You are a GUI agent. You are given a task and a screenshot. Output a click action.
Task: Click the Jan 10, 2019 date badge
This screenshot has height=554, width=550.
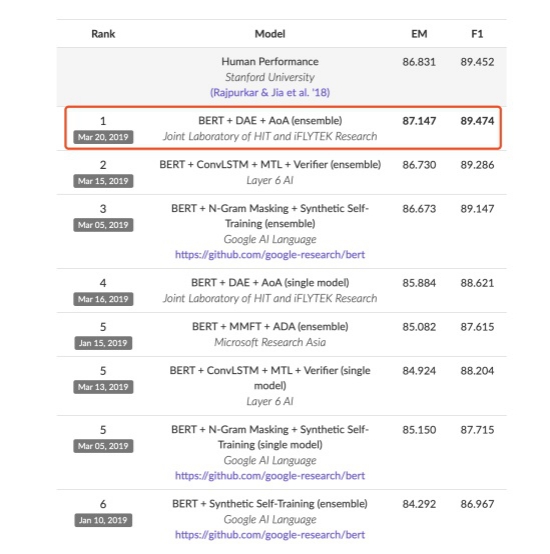click(x=103, y=520)
